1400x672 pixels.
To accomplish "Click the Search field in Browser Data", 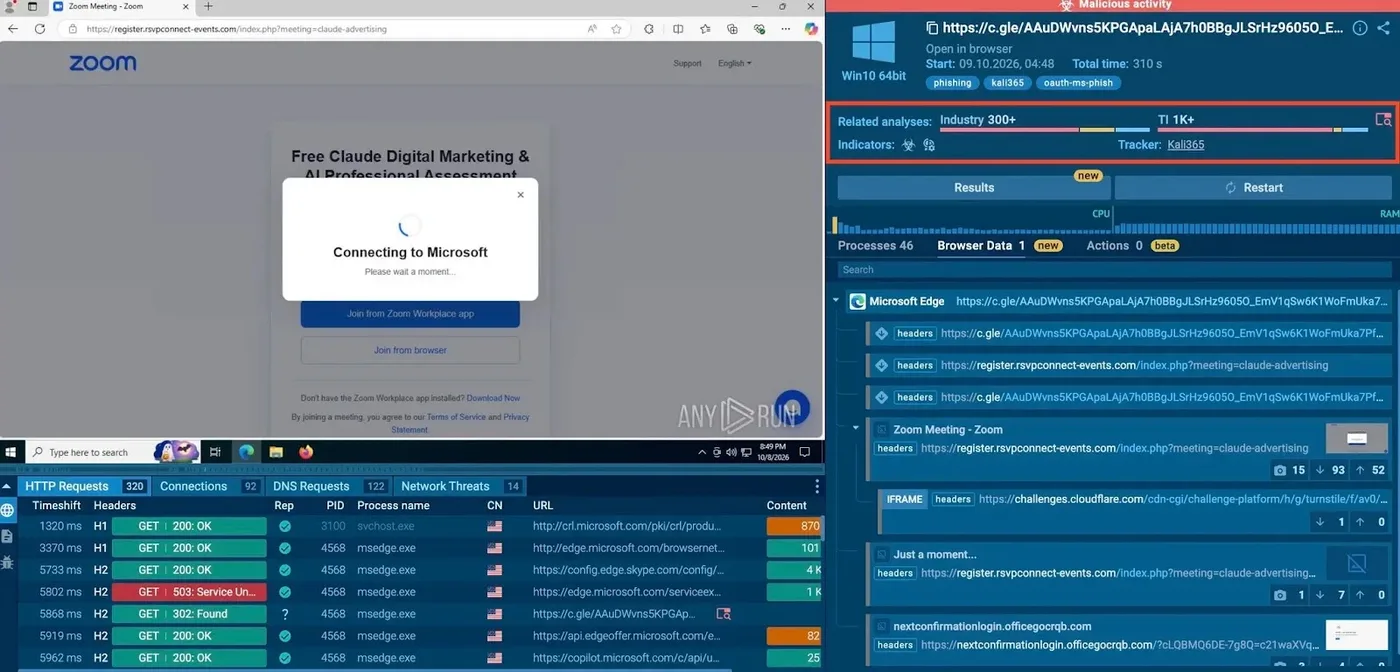I will (x=1114, y=270).
